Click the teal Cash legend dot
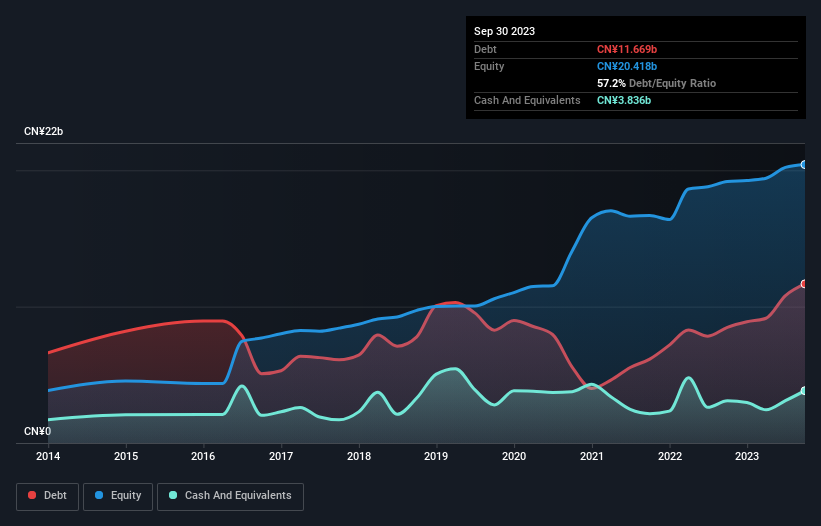The height and width of the screenshot is (526, 821). (x=173, y=495)
